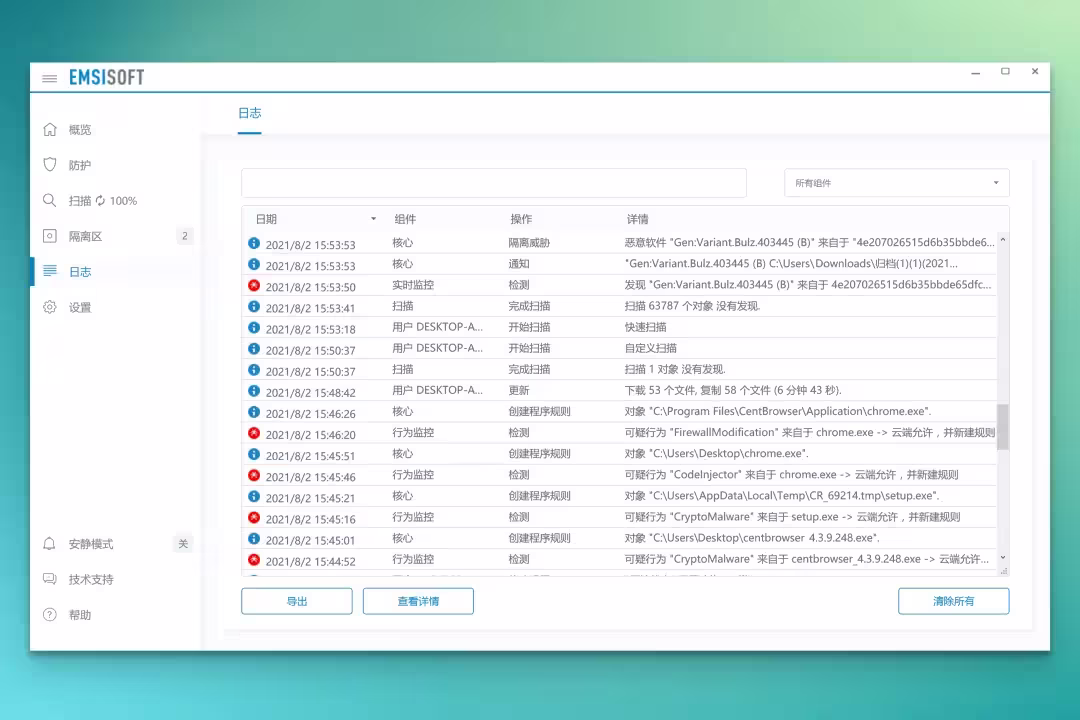Click the blue info icon for 15:48:42 row
Image resolution: width=1080 pixels, height=720 pixels.
254,391
